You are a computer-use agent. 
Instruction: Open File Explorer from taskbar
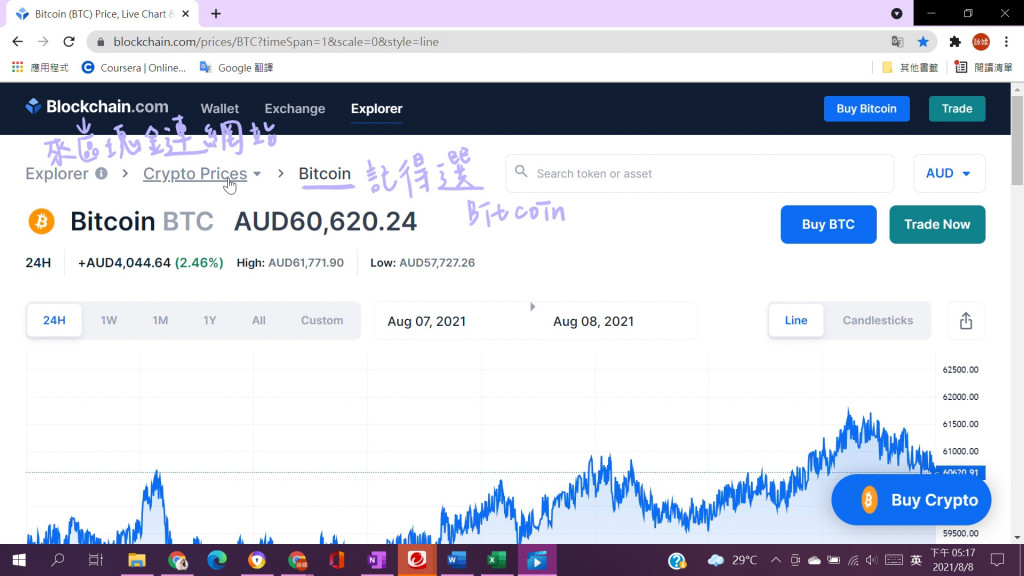tap(136, 560)
